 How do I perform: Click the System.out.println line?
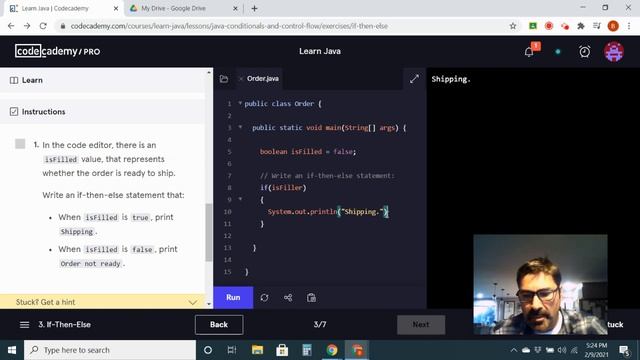(x=328, y=212)
